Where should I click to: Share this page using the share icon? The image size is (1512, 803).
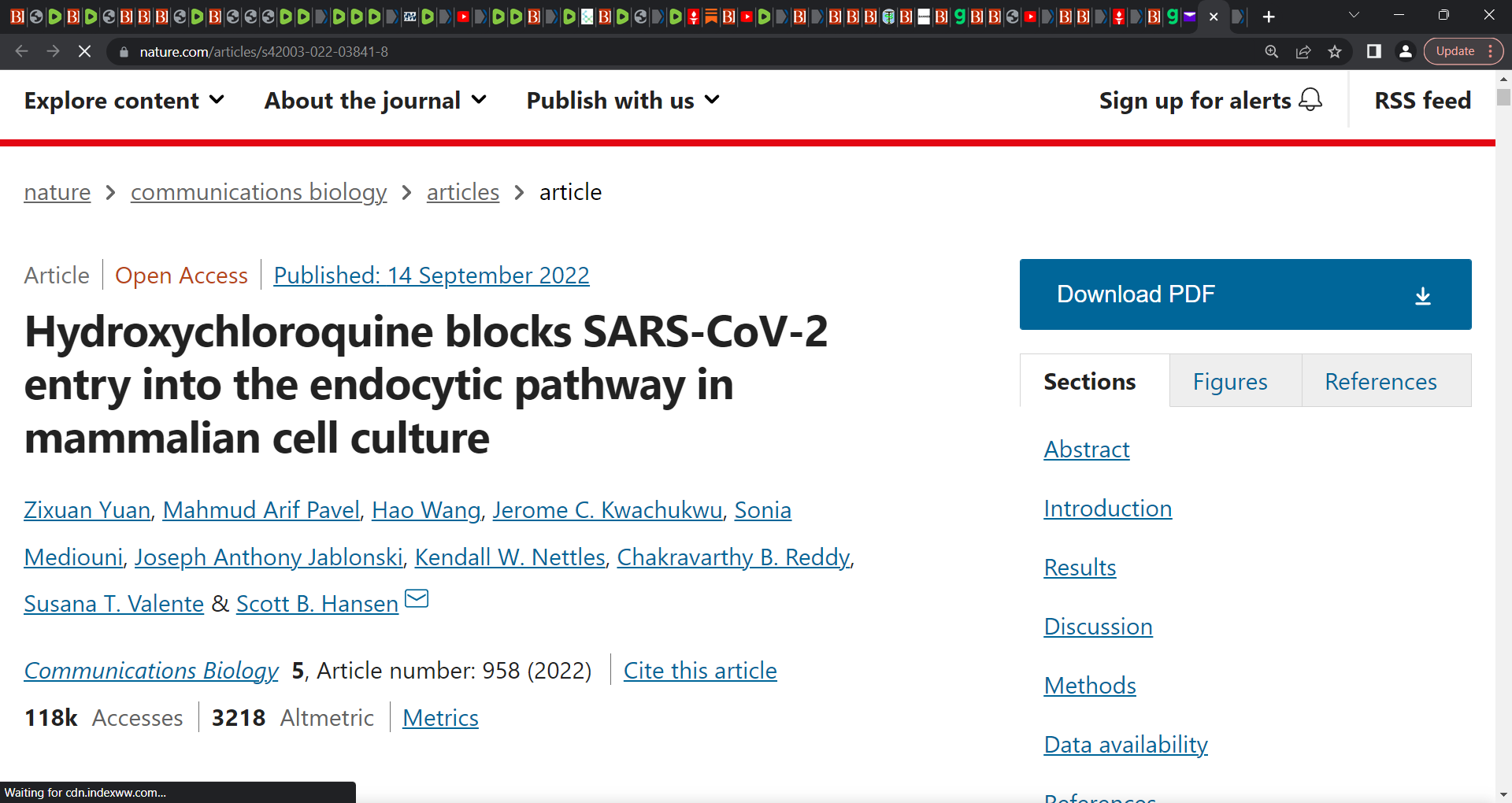[1303, 51]
